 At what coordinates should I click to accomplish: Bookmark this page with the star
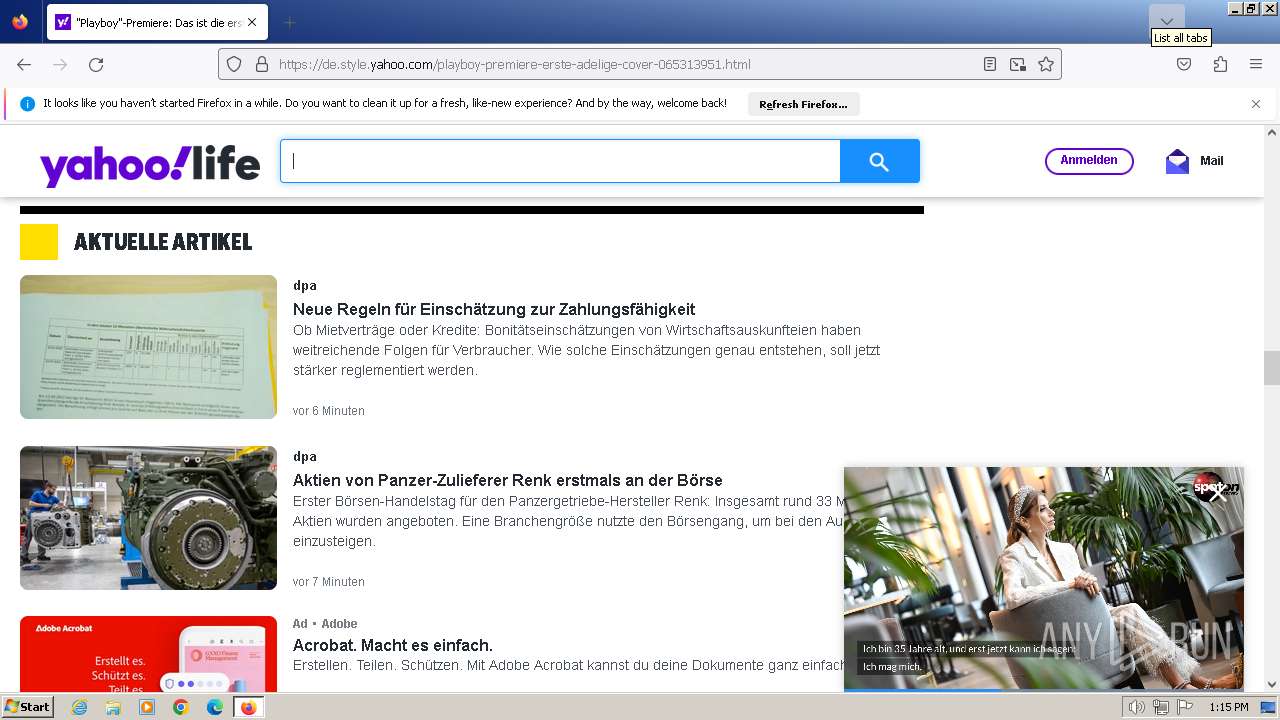pos(1046,64)
